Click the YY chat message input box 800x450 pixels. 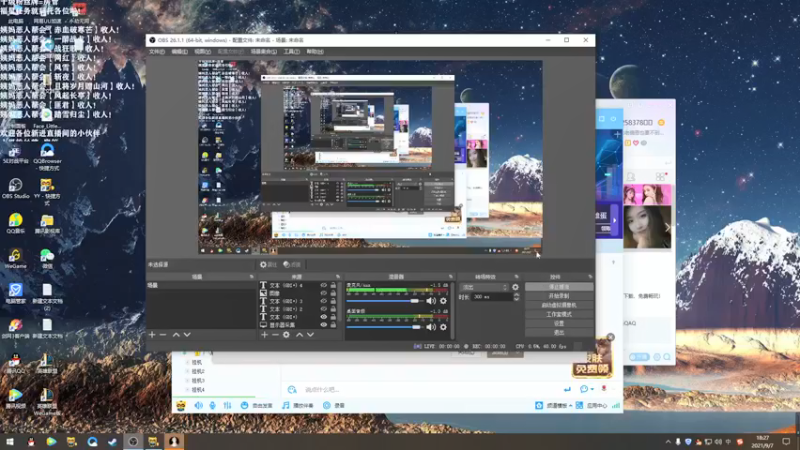click(x=431, y=389)
